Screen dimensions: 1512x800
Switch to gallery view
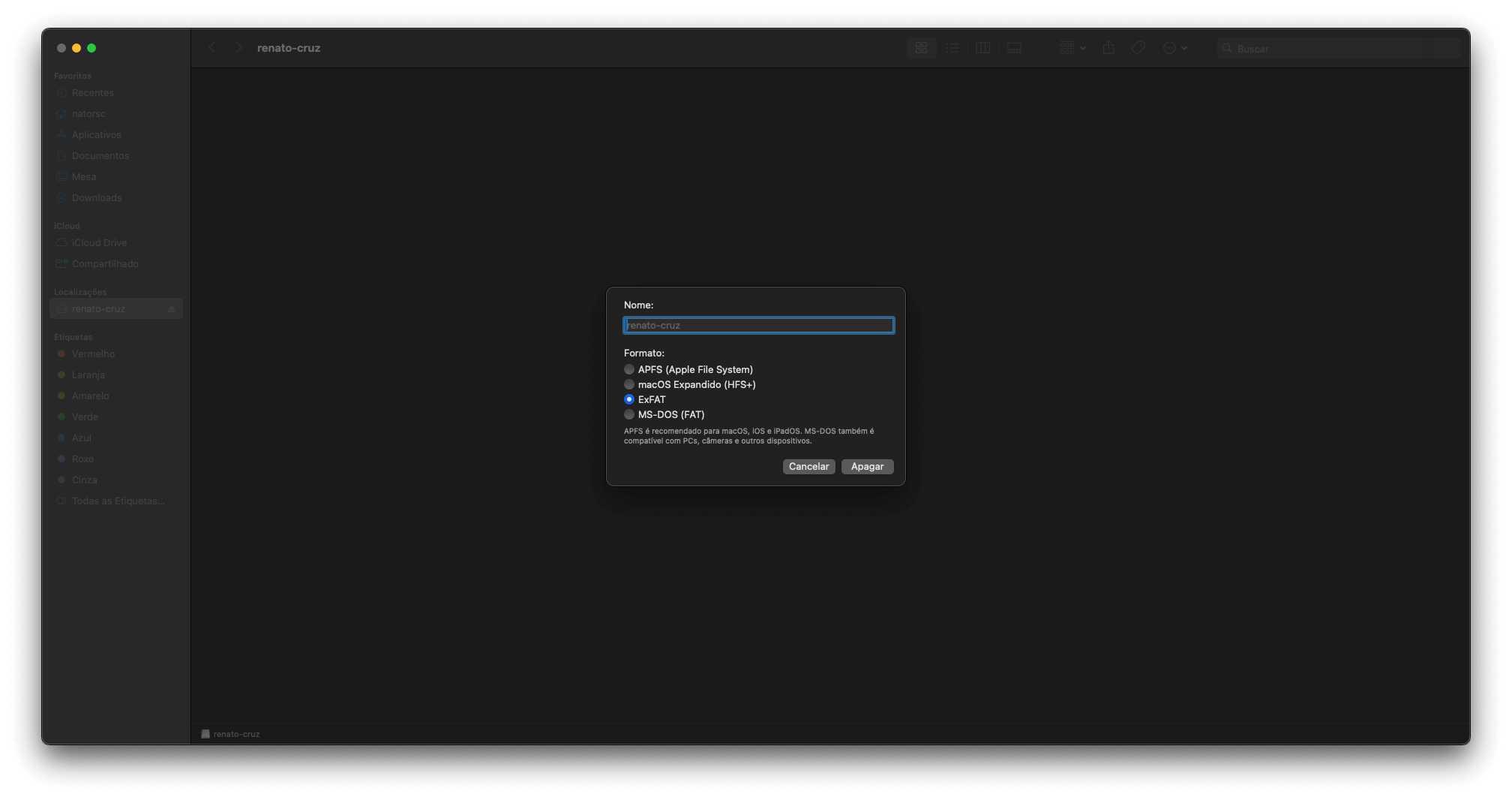coord(1014,48)
